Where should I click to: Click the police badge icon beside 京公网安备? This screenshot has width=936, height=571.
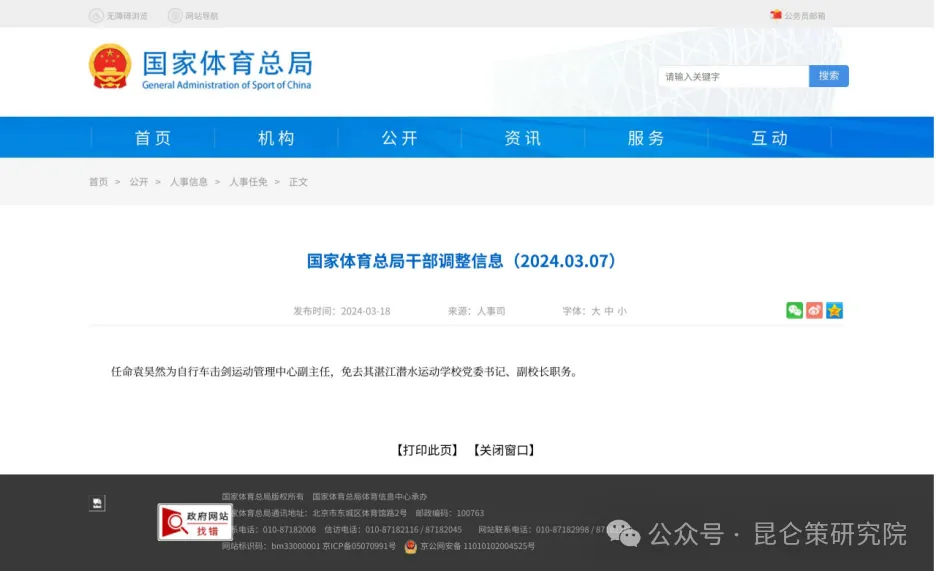[x=411, y=547]
